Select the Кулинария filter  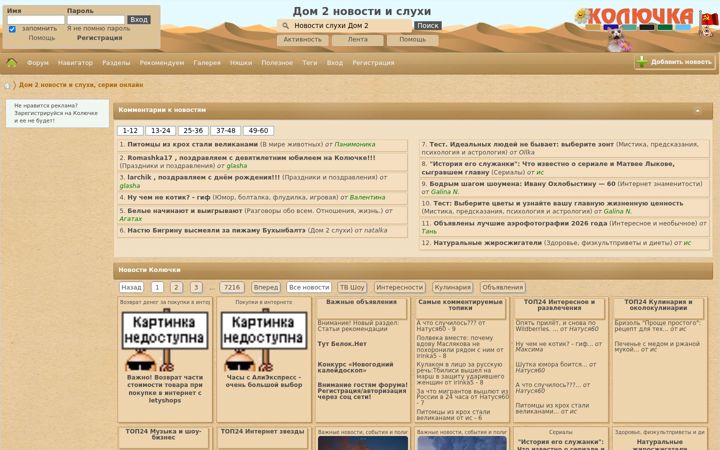coord(453,287)
